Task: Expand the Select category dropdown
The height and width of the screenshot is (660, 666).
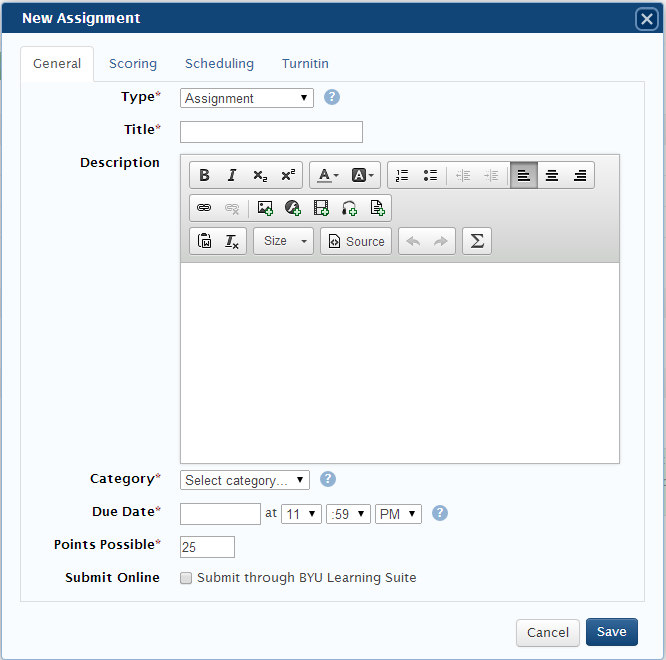Action: tap(245, 480)
